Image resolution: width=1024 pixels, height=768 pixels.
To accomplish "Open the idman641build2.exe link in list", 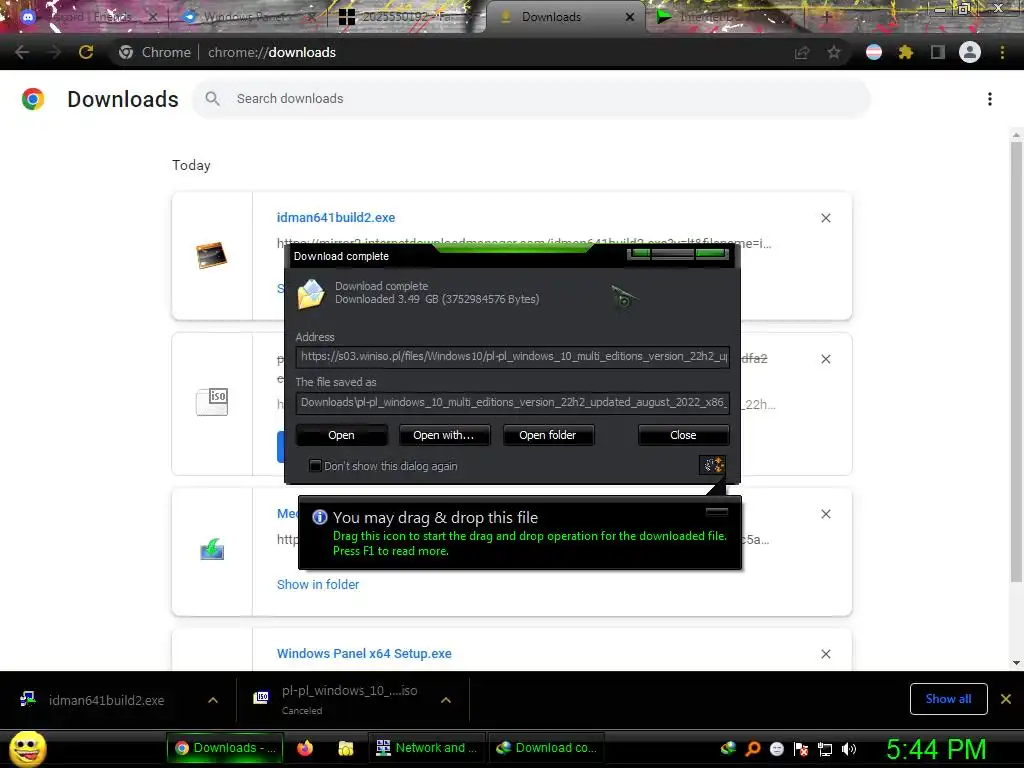I will (336, 217).
